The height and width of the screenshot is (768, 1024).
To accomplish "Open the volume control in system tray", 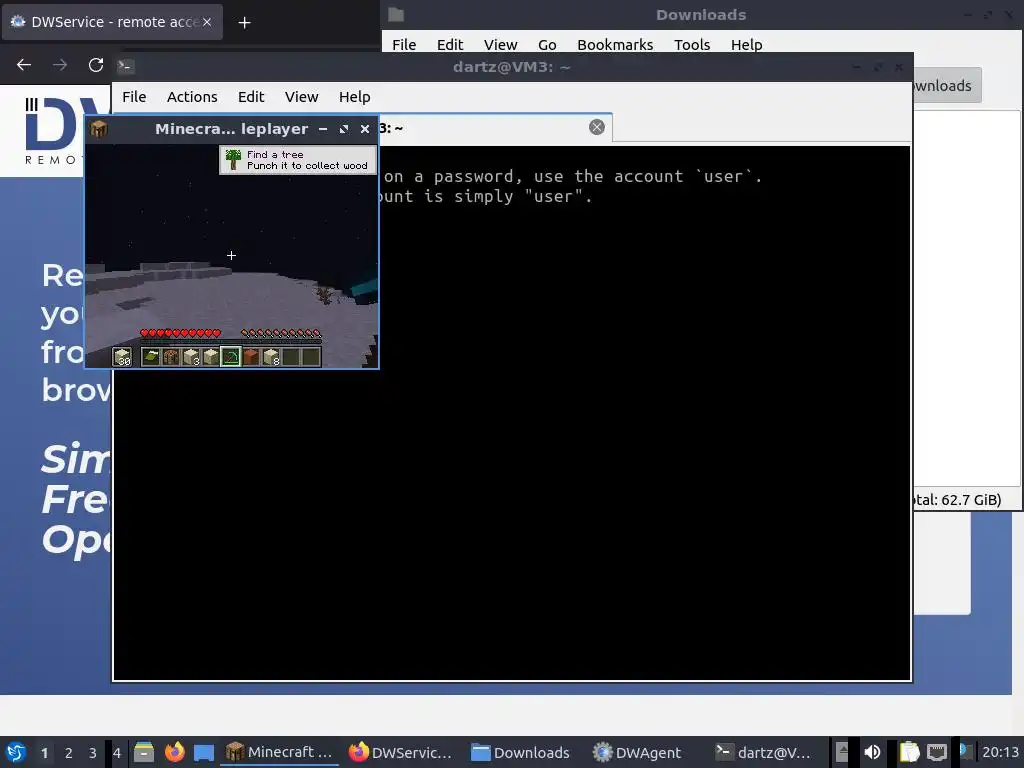I will 872,752.
